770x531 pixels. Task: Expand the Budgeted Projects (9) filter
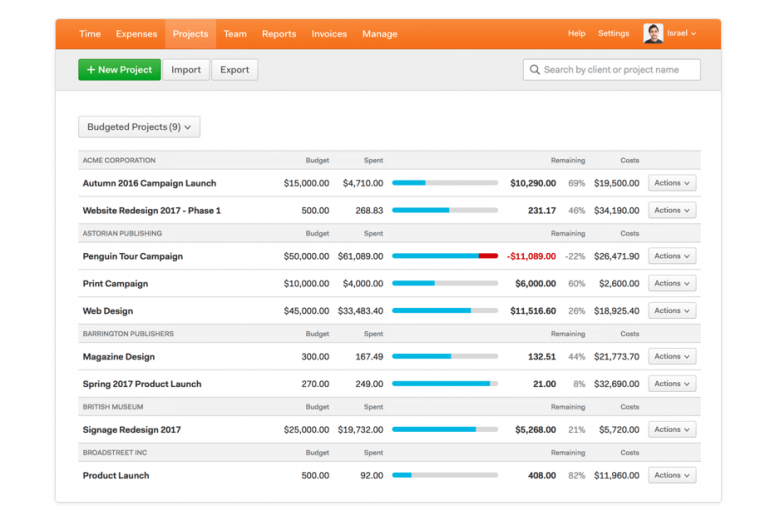tap(139, 127)
